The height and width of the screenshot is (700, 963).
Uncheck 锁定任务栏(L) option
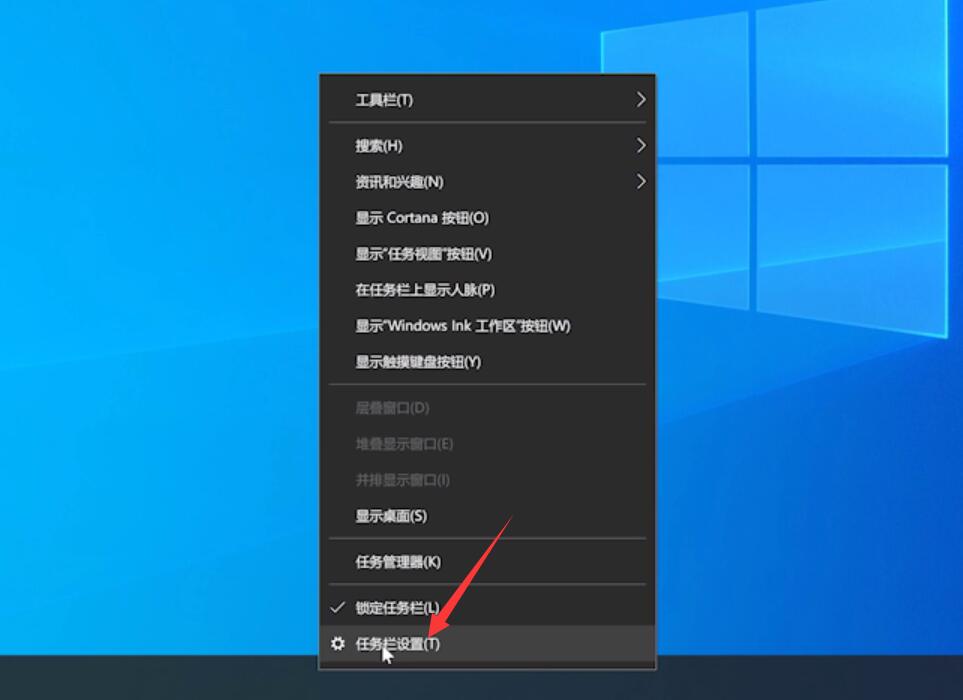coord(488,608)
